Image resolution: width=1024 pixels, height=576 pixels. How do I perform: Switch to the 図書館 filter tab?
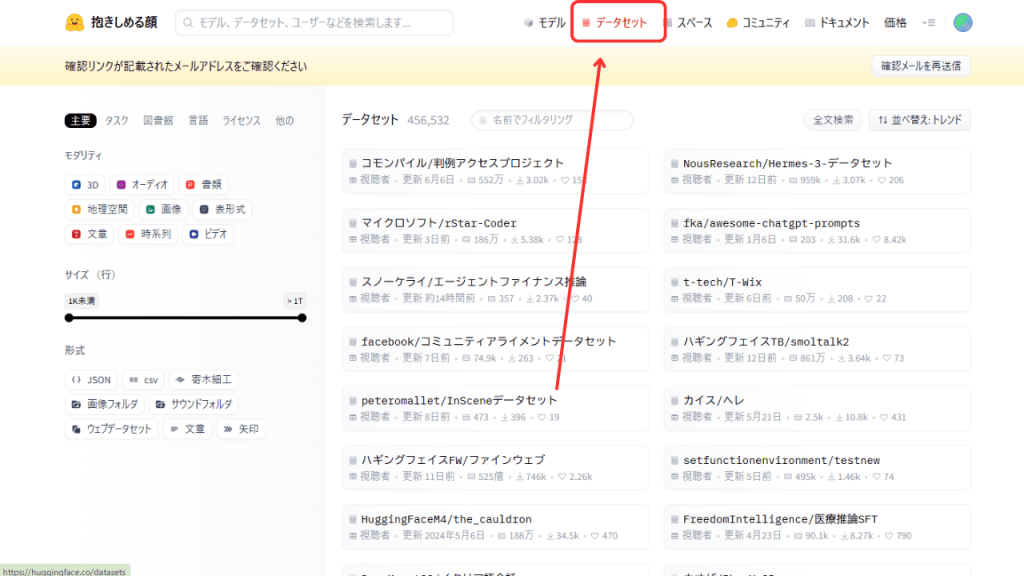click(158, 121)
